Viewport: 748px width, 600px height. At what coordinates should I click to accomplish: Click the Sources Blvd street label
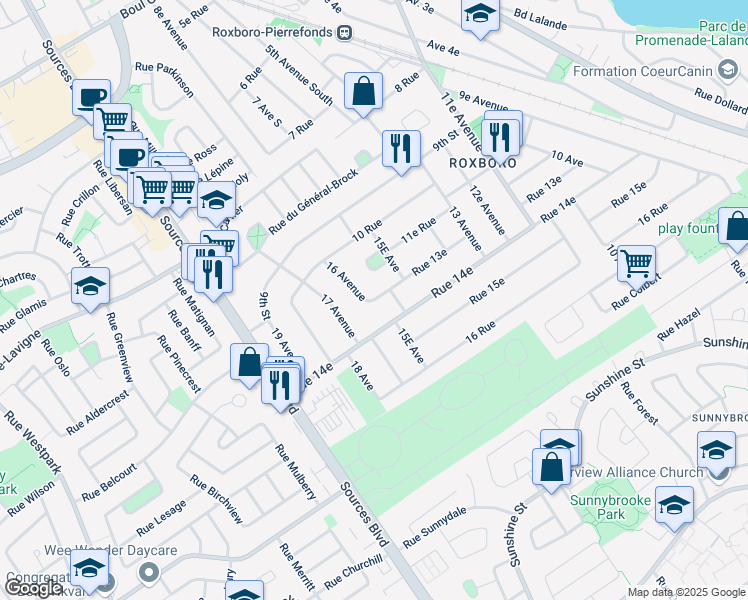(x=365, y=514)
